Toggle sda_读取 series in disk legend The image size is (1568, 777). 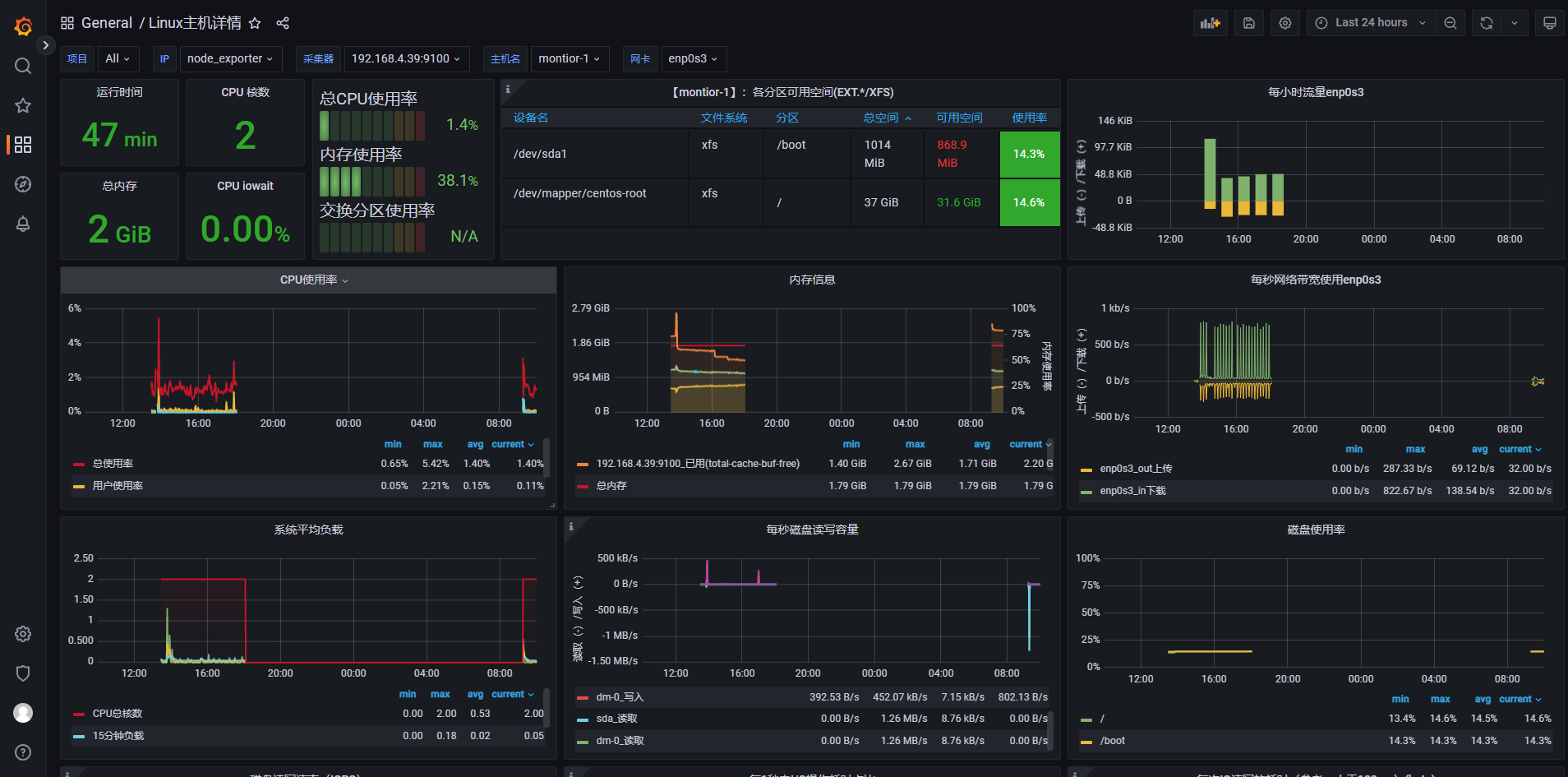(x=617, y=719)
